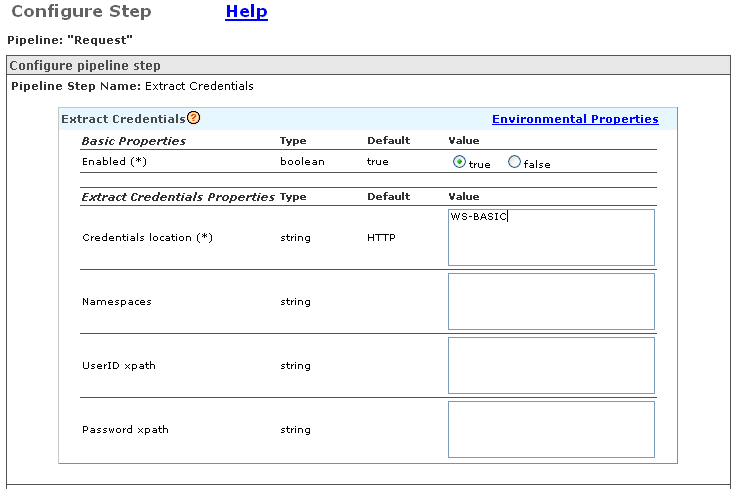Screen dimensions: 737x489
Task: Click the 'Credentials location (*)' label
Action: (x=147, y=237)
